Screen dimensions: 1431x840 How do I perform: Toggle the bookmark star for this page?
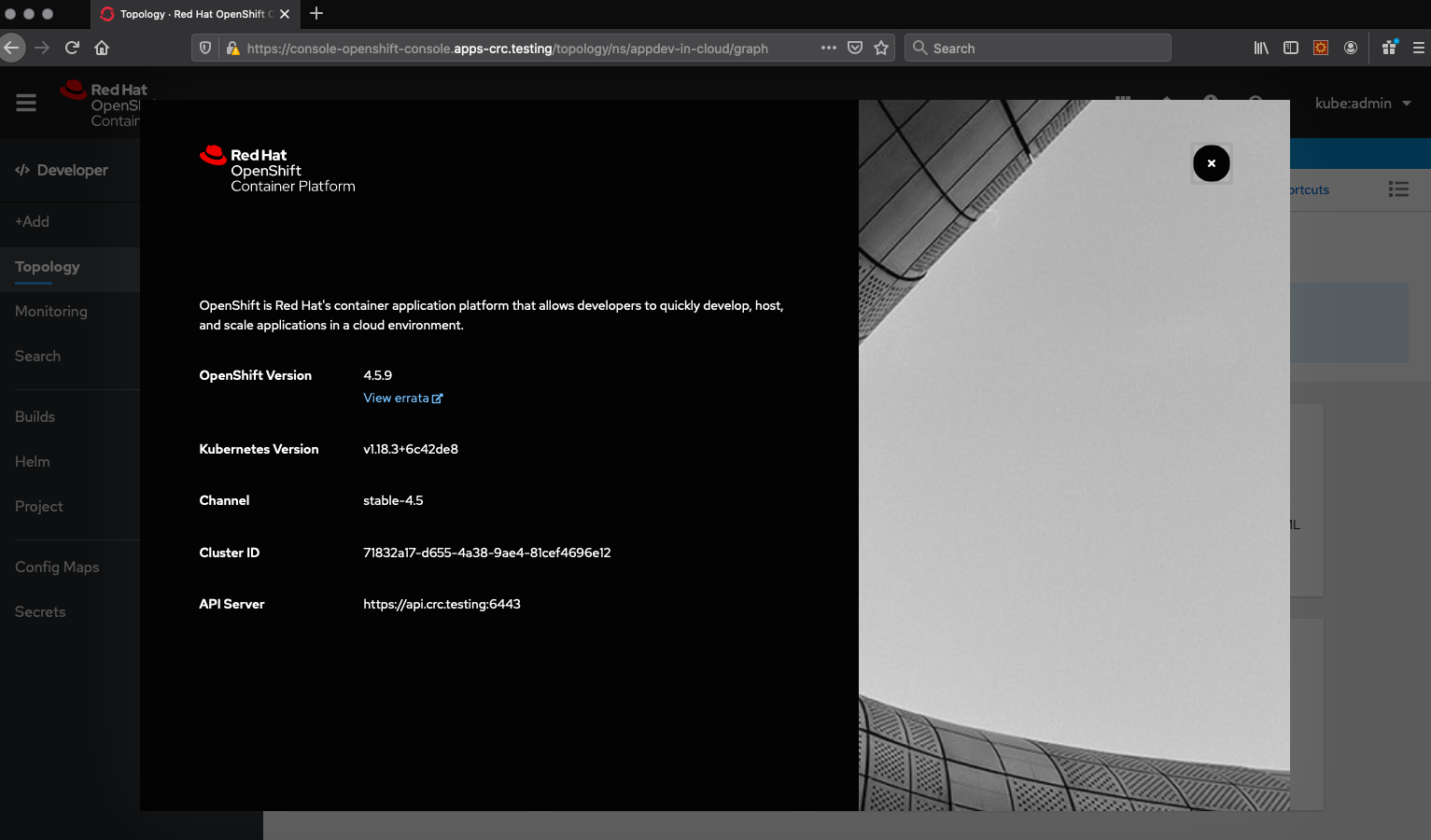[880, 48]
